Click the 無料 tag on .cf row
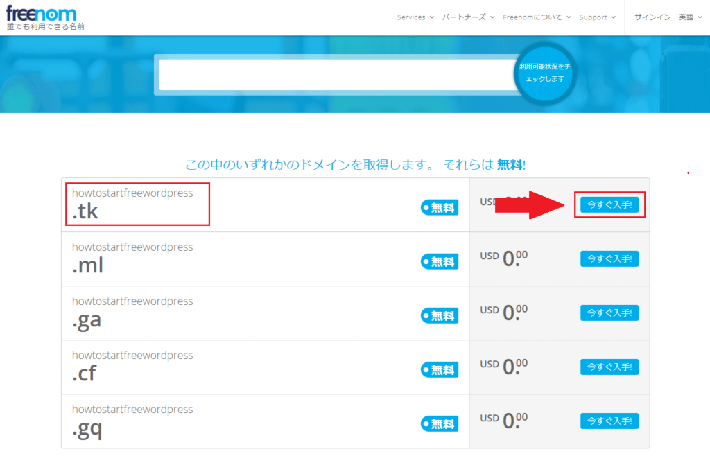Image resolution: width=710 pixels, height=465 pixels. pos(439,370)
